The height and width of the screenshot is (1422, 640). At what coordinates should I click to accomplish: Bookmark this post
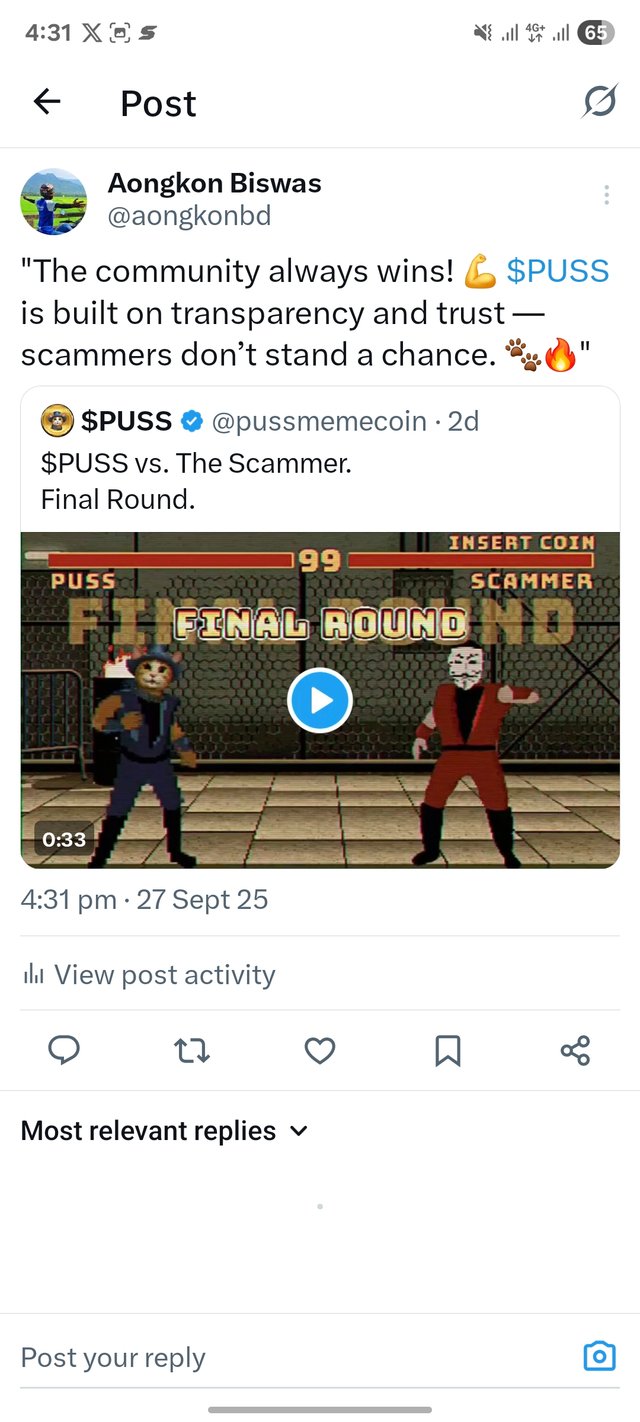tap(447, 1050)
